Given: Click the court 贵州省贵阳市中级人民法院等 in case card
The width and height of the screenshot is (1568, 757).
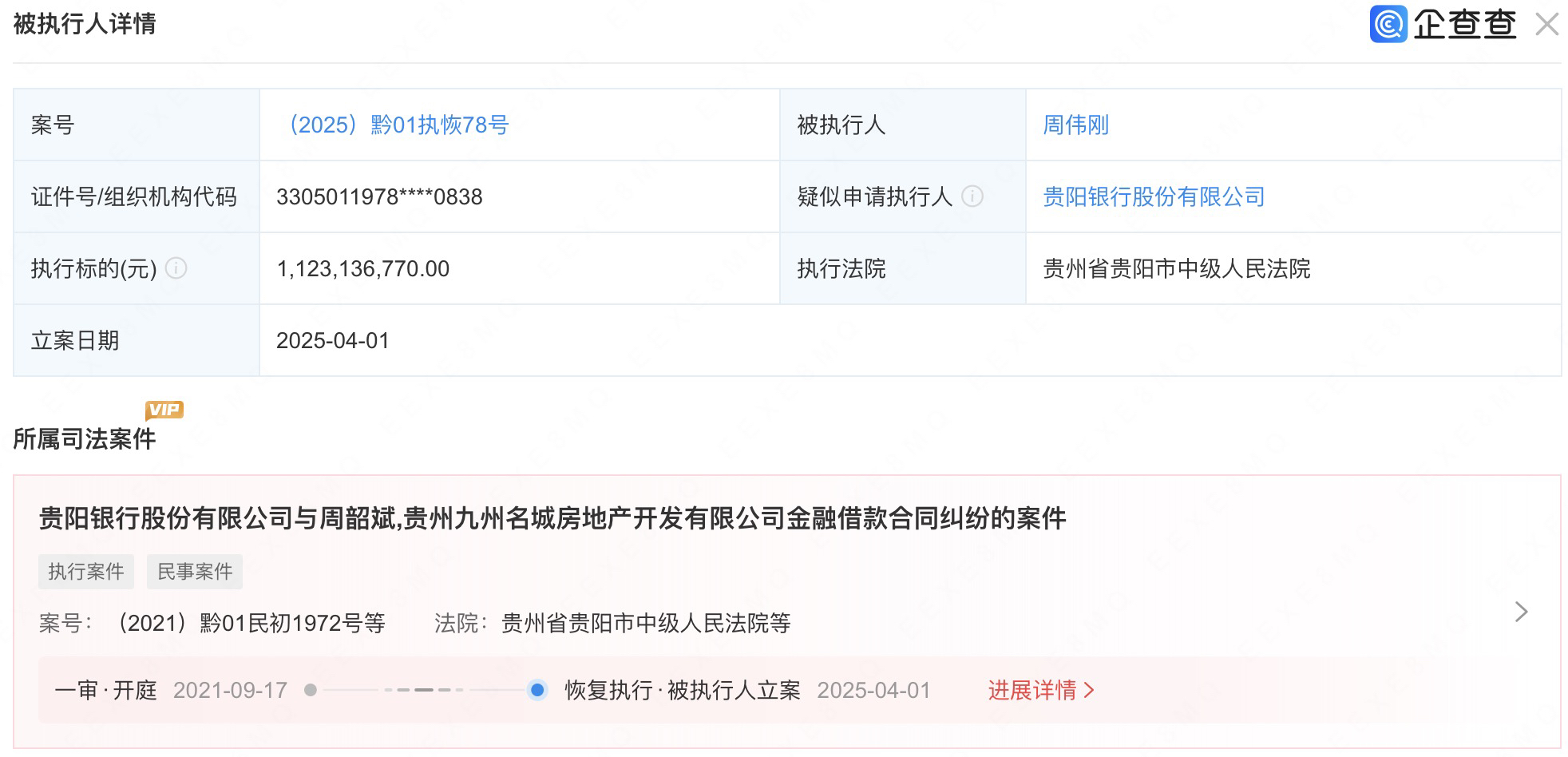Looking at the screenshot, I should tap(646, 623).
